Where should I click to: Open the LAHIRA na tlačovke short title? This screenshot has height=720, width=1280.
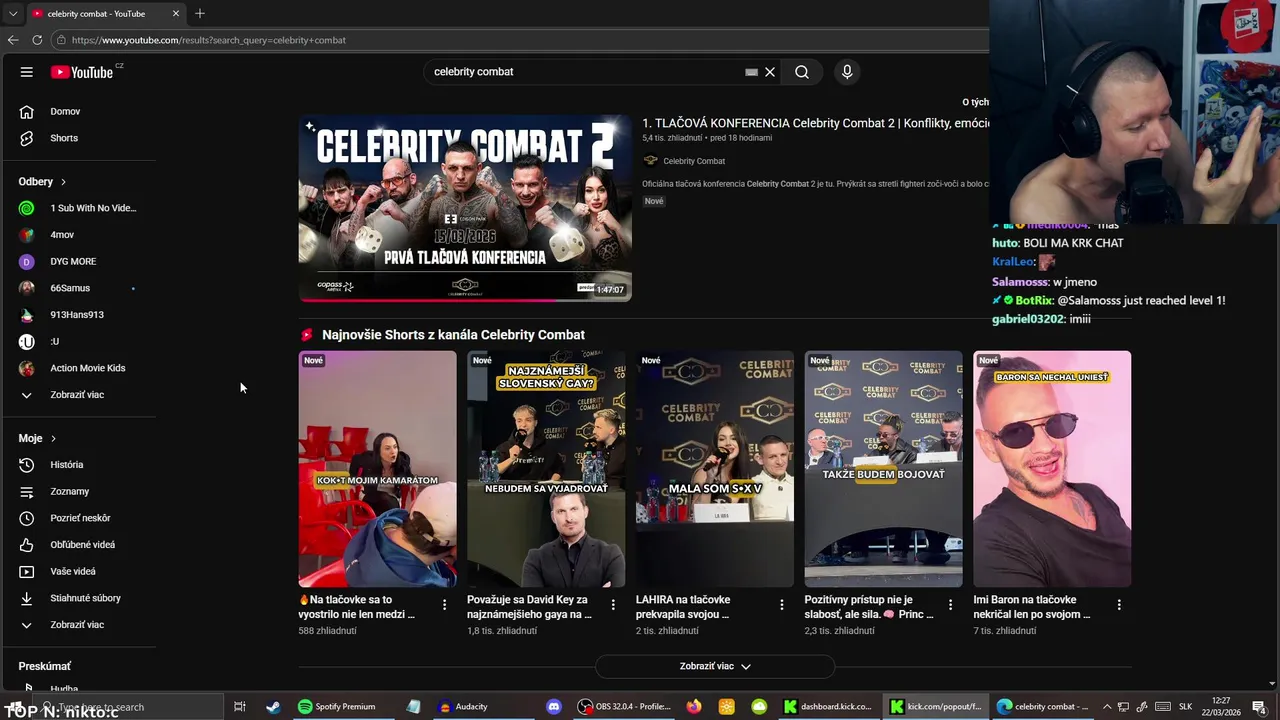[x=683, y=607]
